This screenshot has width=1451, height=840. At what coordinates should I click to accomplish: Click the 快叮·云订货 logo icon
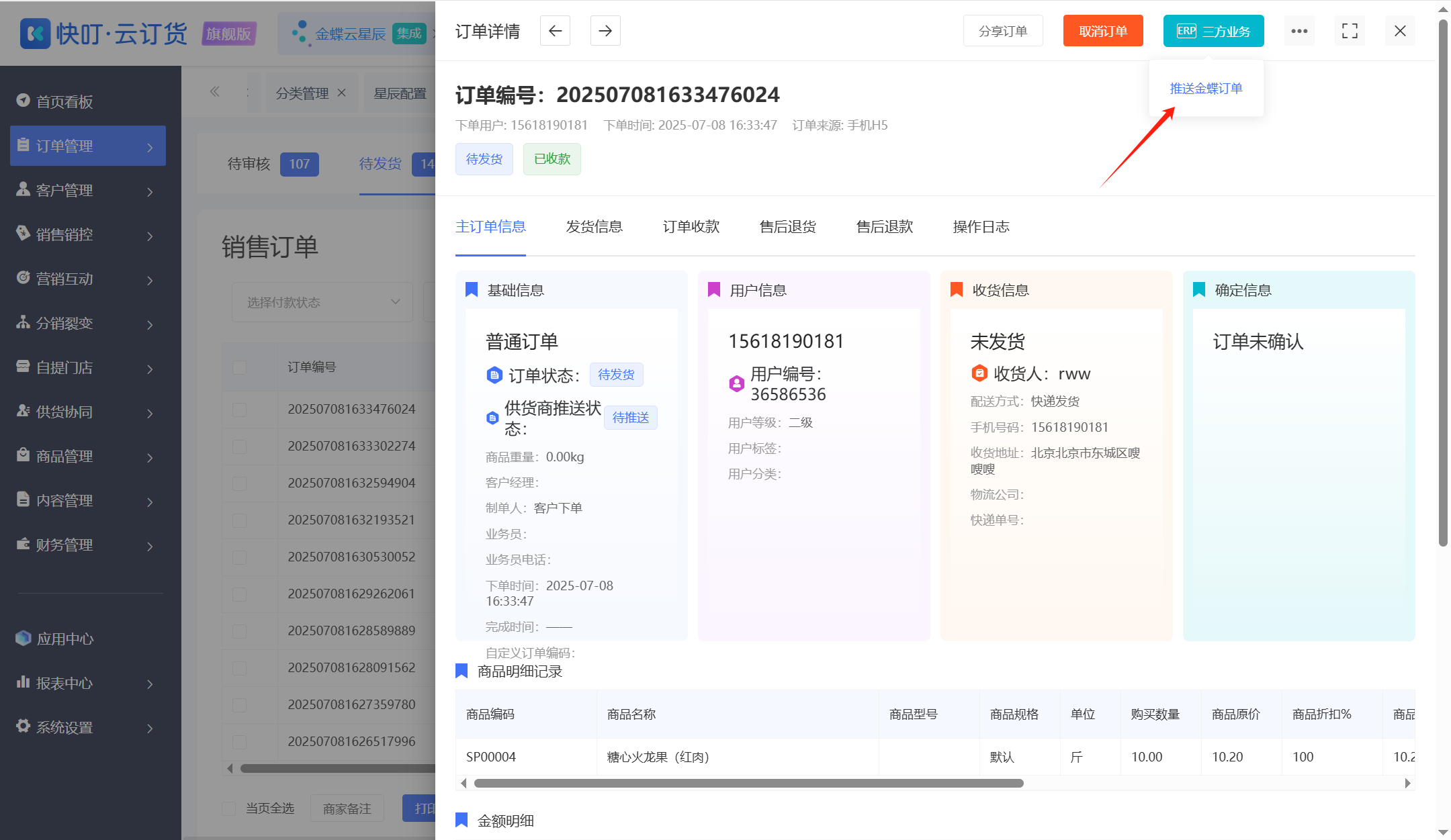tap(35, 33)
